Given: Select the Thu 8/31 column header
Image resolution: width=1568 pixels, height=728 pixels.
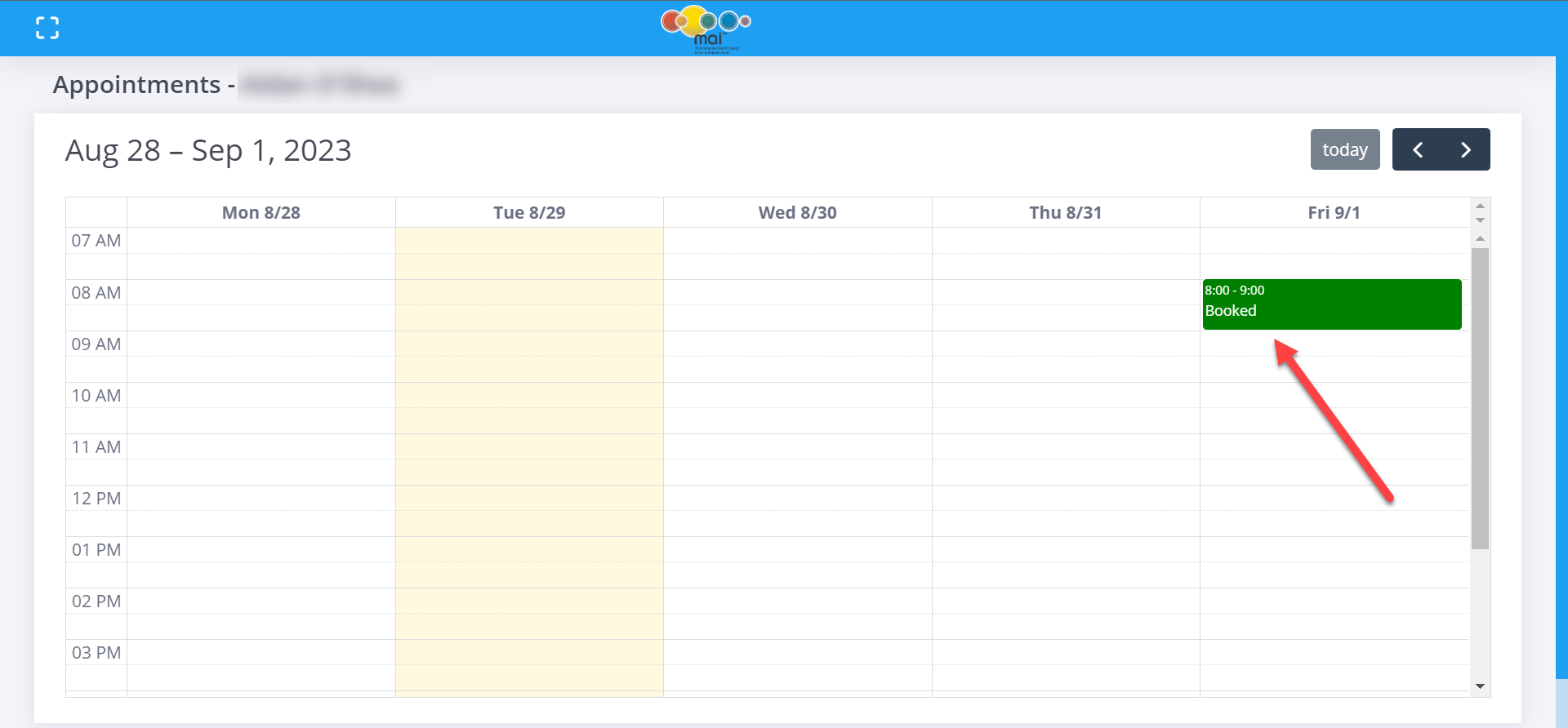Looking at the screenshot, I should click(1065, 213).
